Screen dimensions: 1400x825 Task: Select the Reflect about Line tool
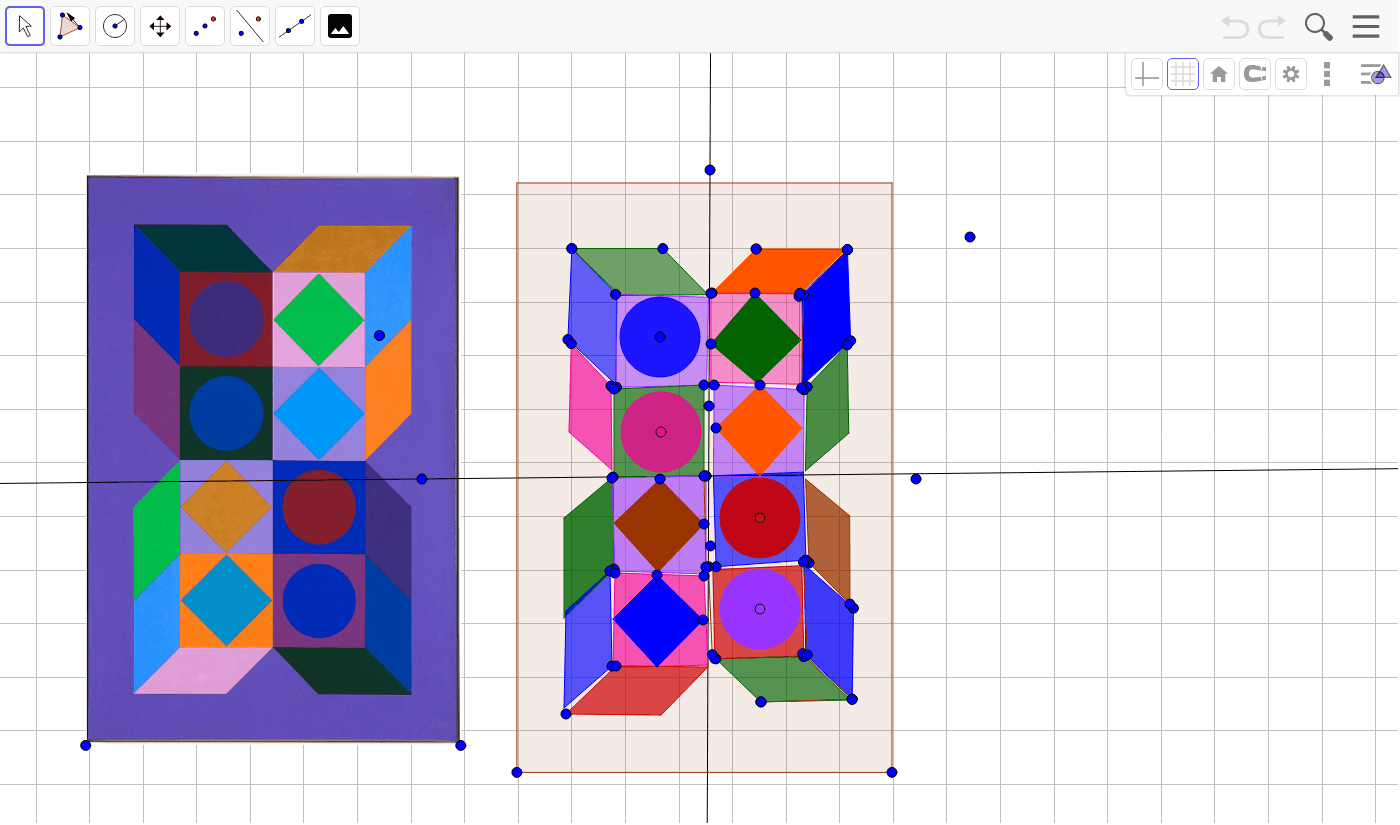[250, 26]
